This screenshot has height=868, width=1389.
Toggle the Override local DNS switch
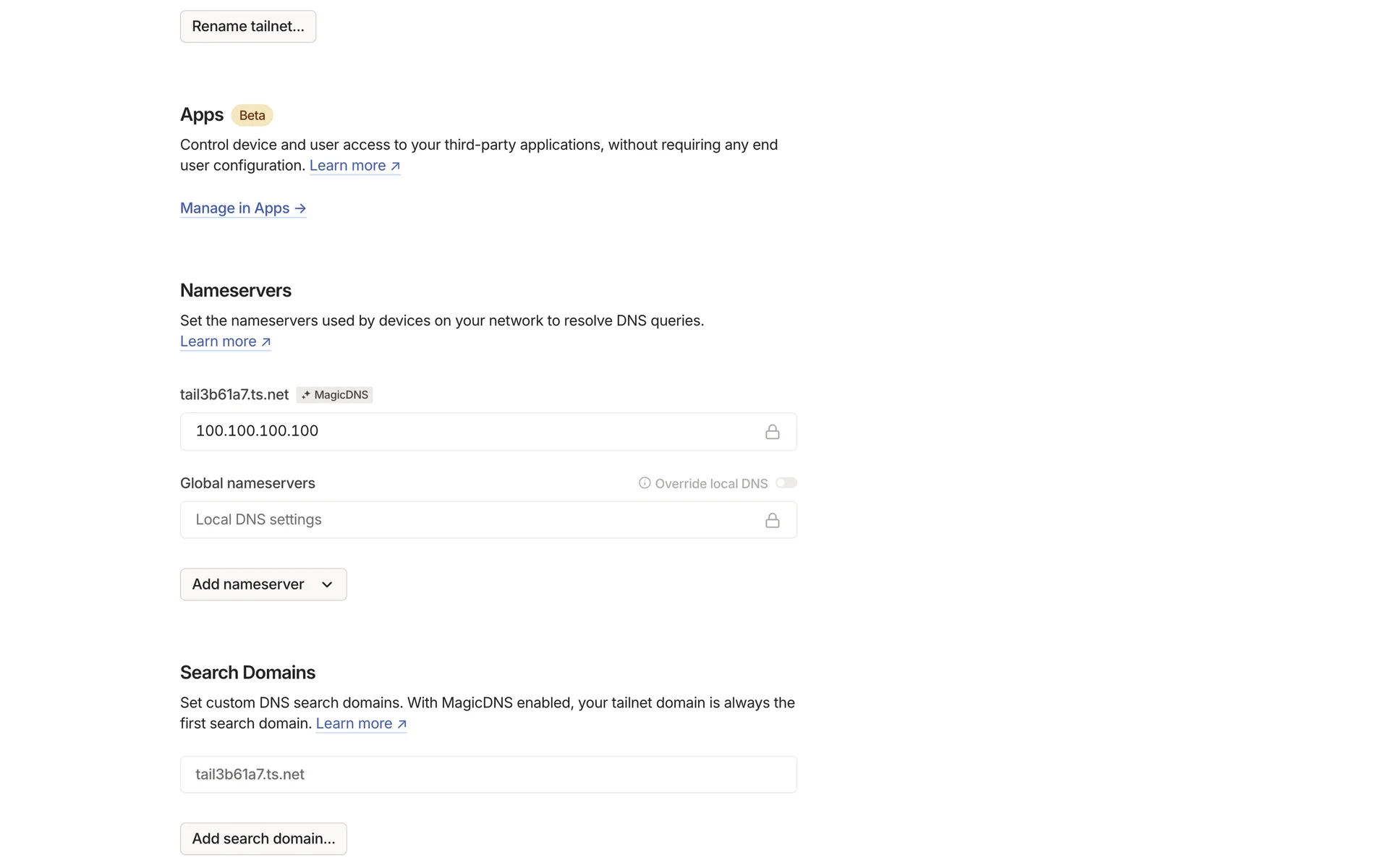point(786,483)
